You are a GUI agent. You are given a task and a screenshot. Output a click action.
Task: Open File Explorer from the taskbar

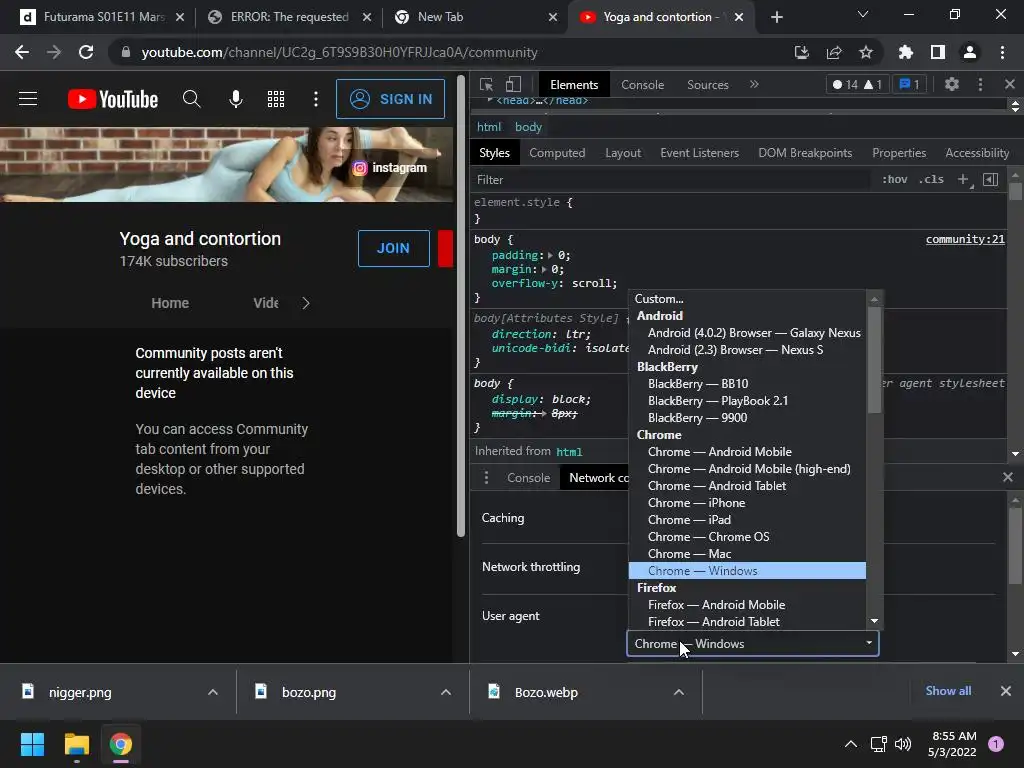pos(76,744)
